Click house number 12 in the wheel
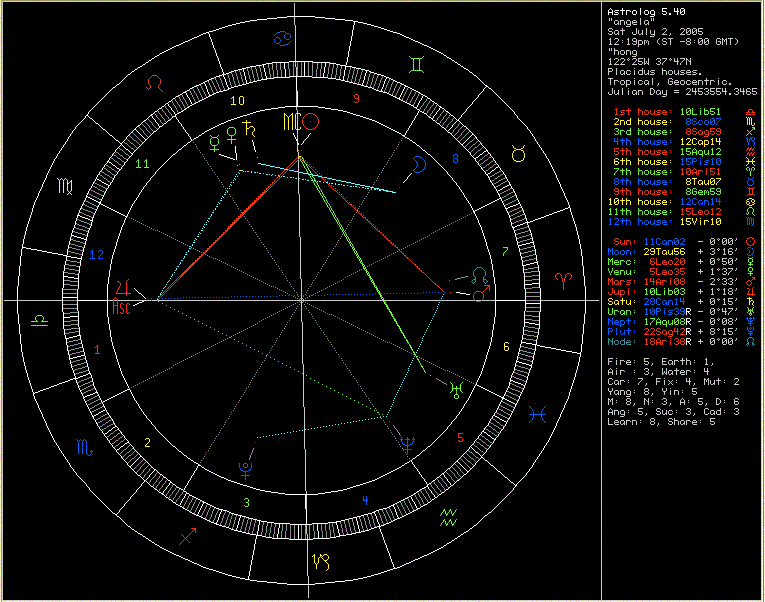Viewport: 765px width, 602px height. (x=97, y=255)
